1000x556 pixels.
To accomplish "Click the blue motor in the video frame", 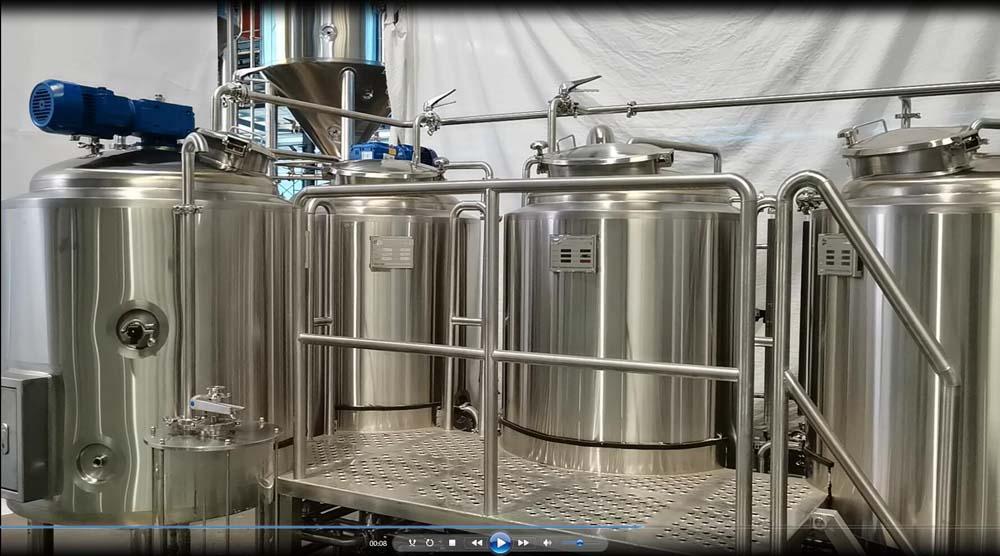I will pos(110,112).
